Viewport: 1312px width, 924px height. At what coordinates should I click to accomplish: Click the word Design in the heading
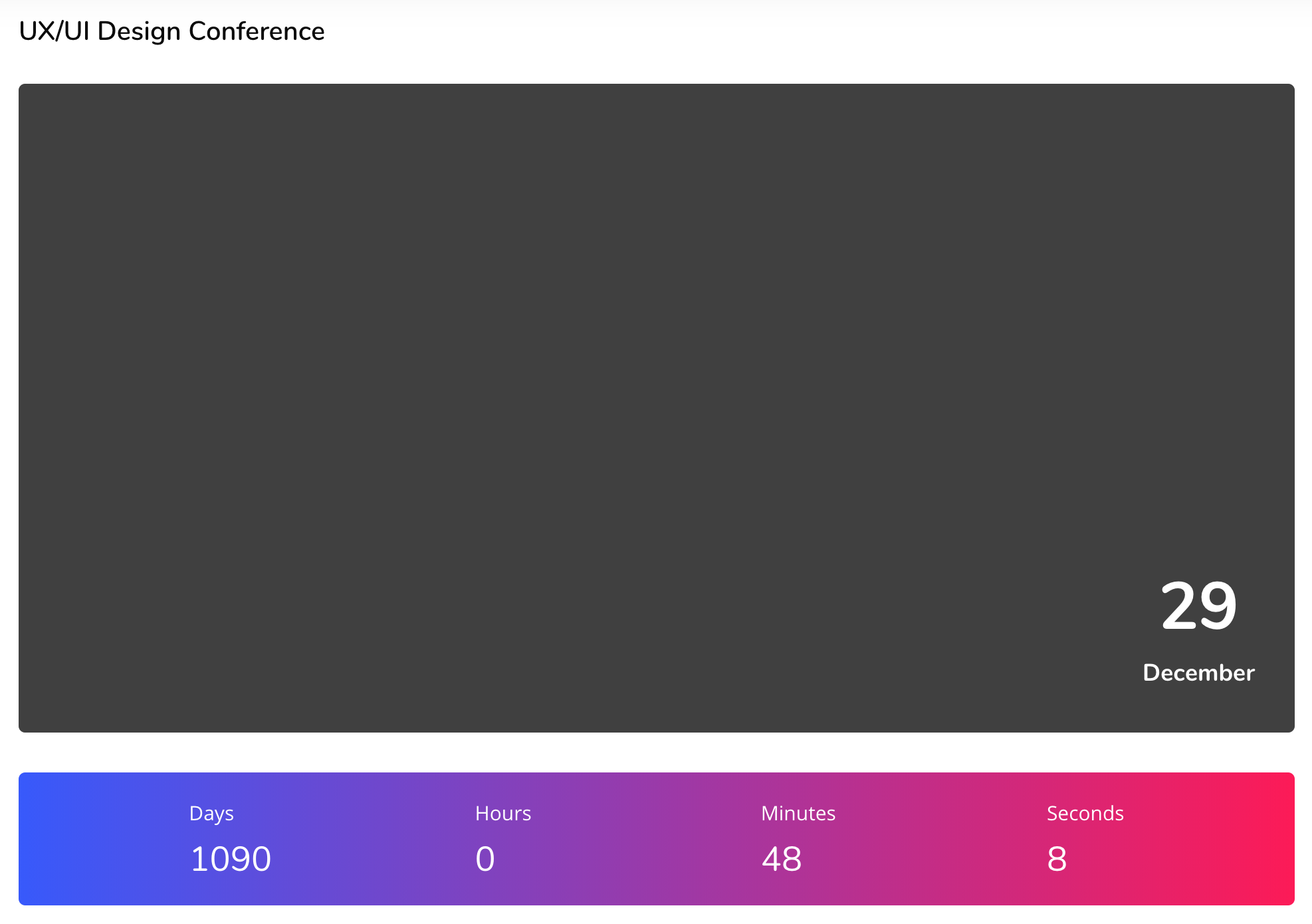tap(139, 33)
